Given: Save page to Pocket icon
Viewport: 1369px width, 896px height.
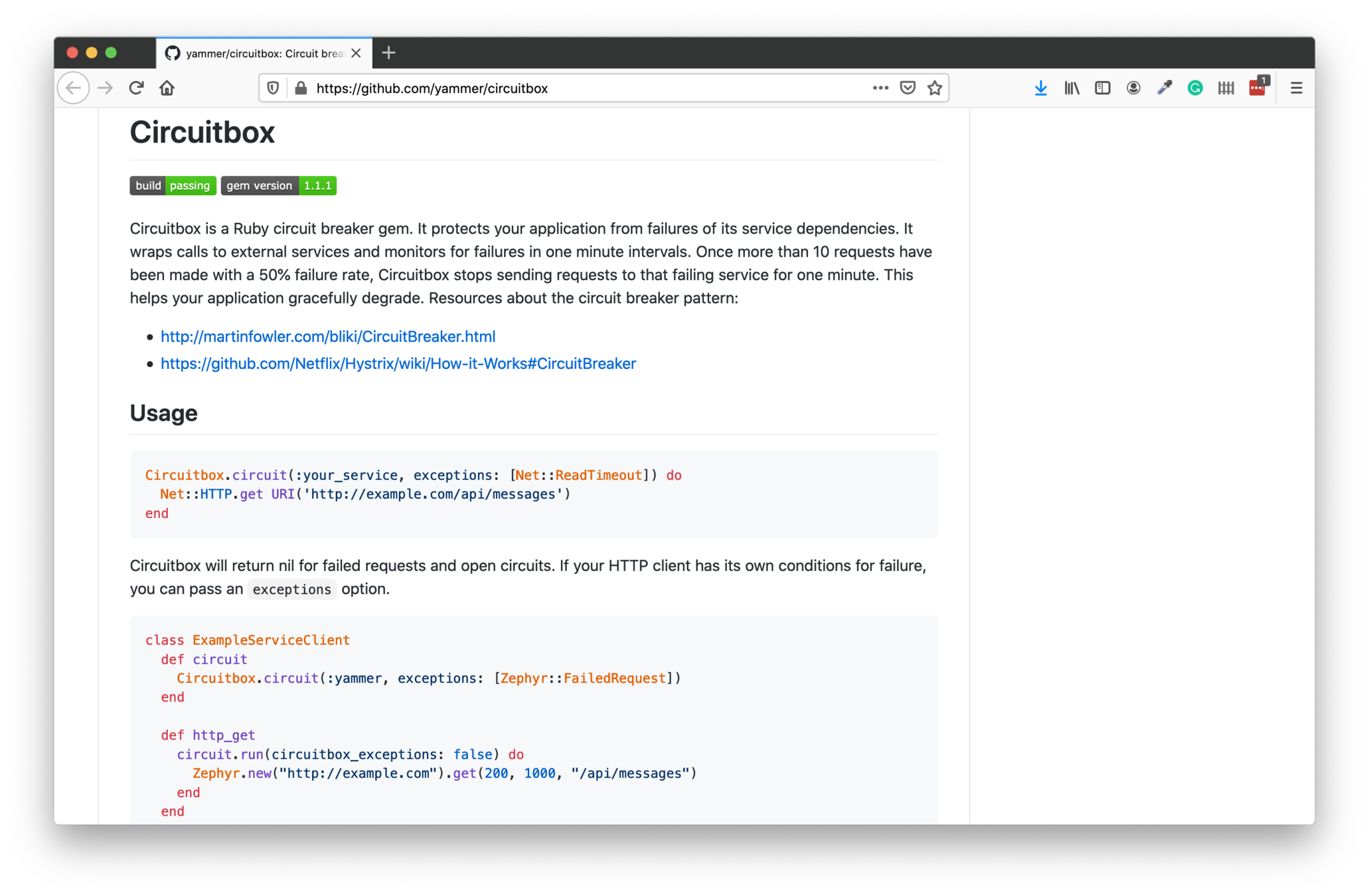Looking at the screenshot, I should pyautogui.click(x=908, y=88).
